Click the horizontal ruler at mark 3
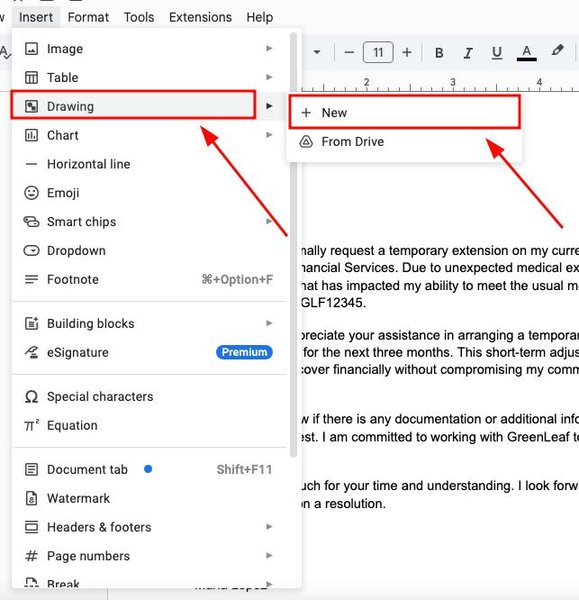Viewport: 579px width, 600px height. pyautogui.click(x=453, y=82)
